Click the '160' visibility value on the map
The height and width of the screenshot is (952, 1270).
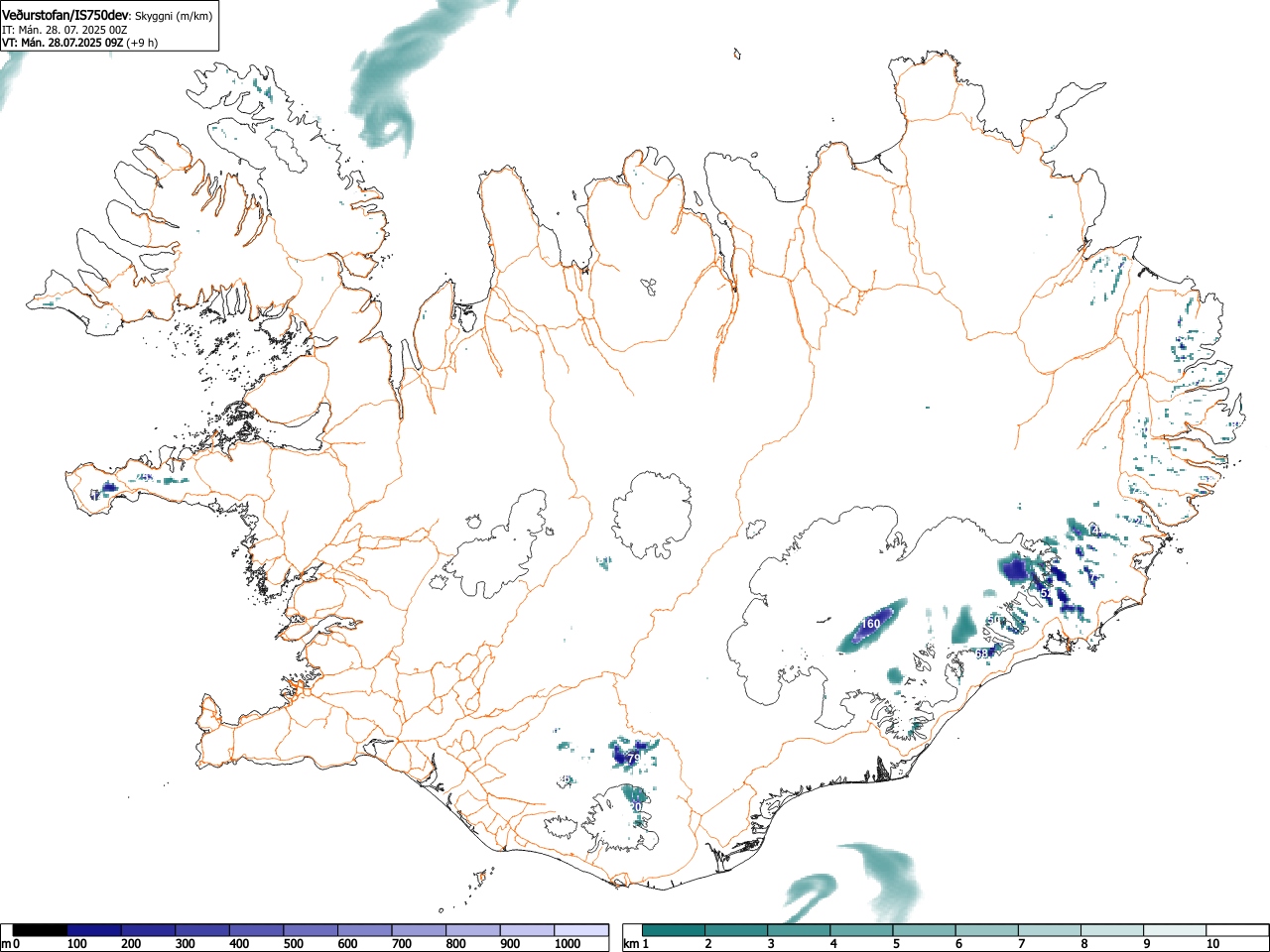pos(870,624)
